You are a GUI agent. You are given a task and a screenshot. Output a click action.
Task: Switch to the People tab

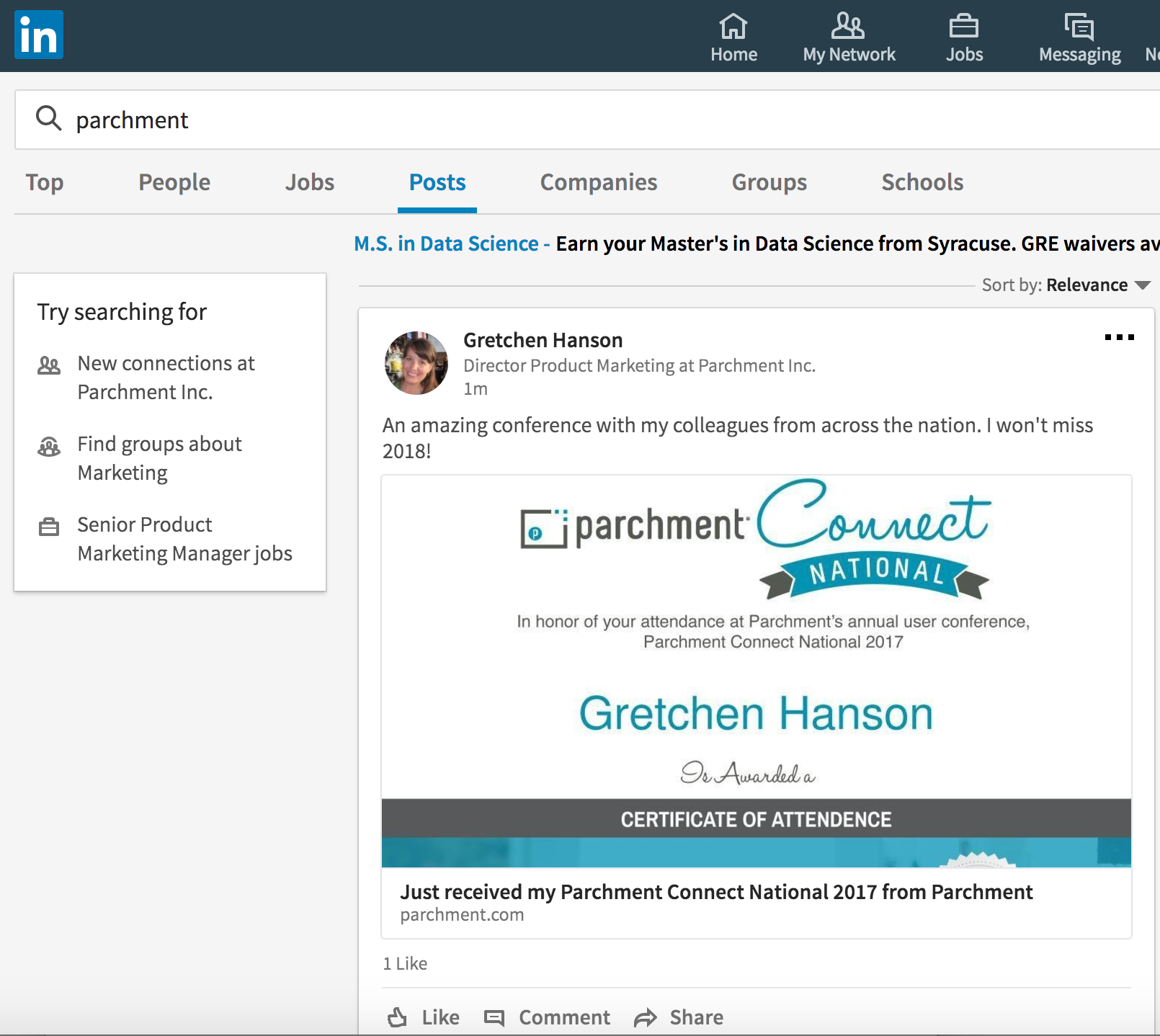174,183
